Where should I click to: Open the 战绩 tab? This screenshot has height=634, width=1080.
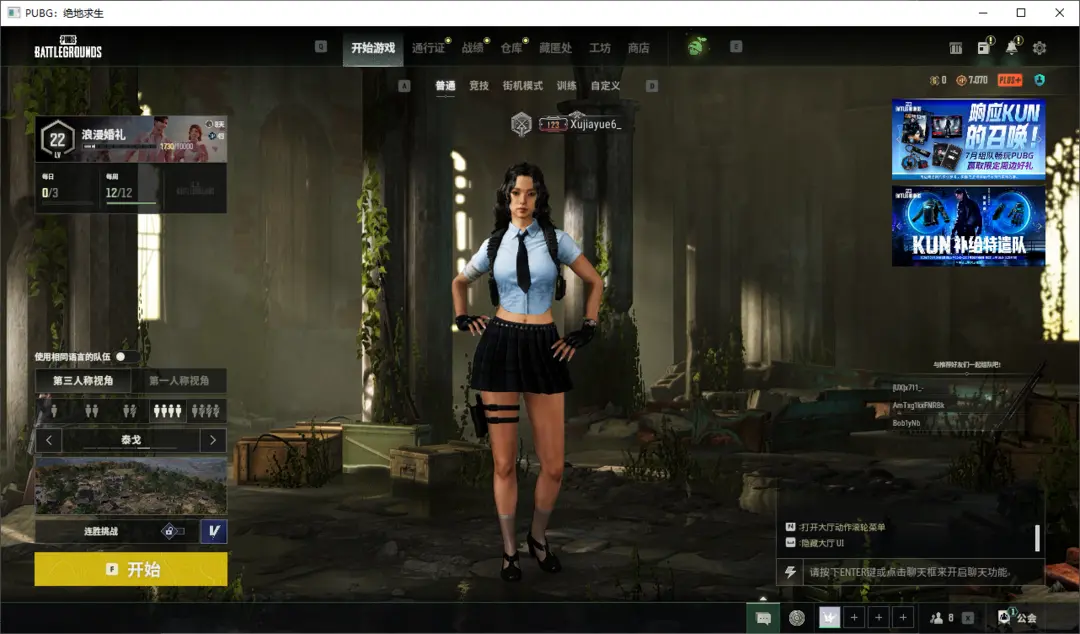coord(472,48)
